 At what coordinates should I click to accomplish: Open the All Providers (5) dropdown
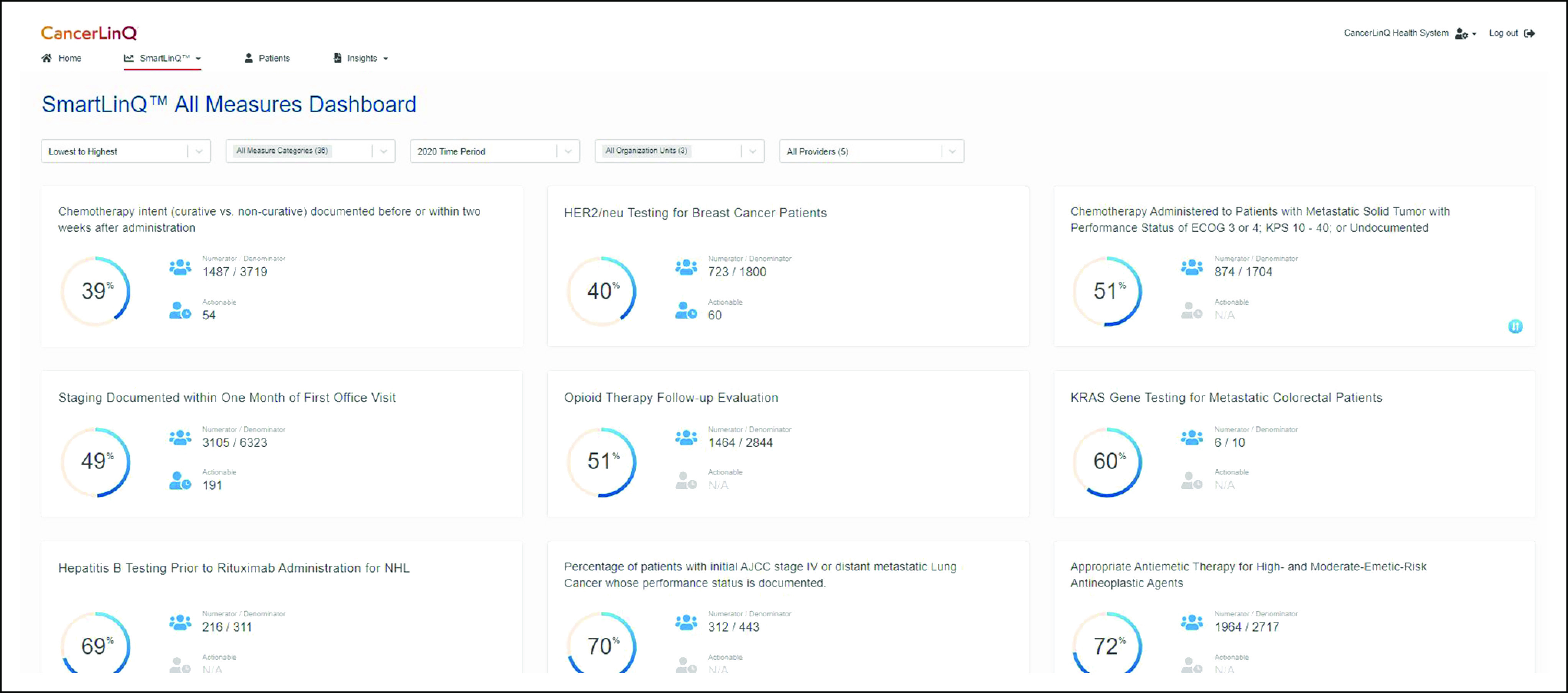coord(872,151)
